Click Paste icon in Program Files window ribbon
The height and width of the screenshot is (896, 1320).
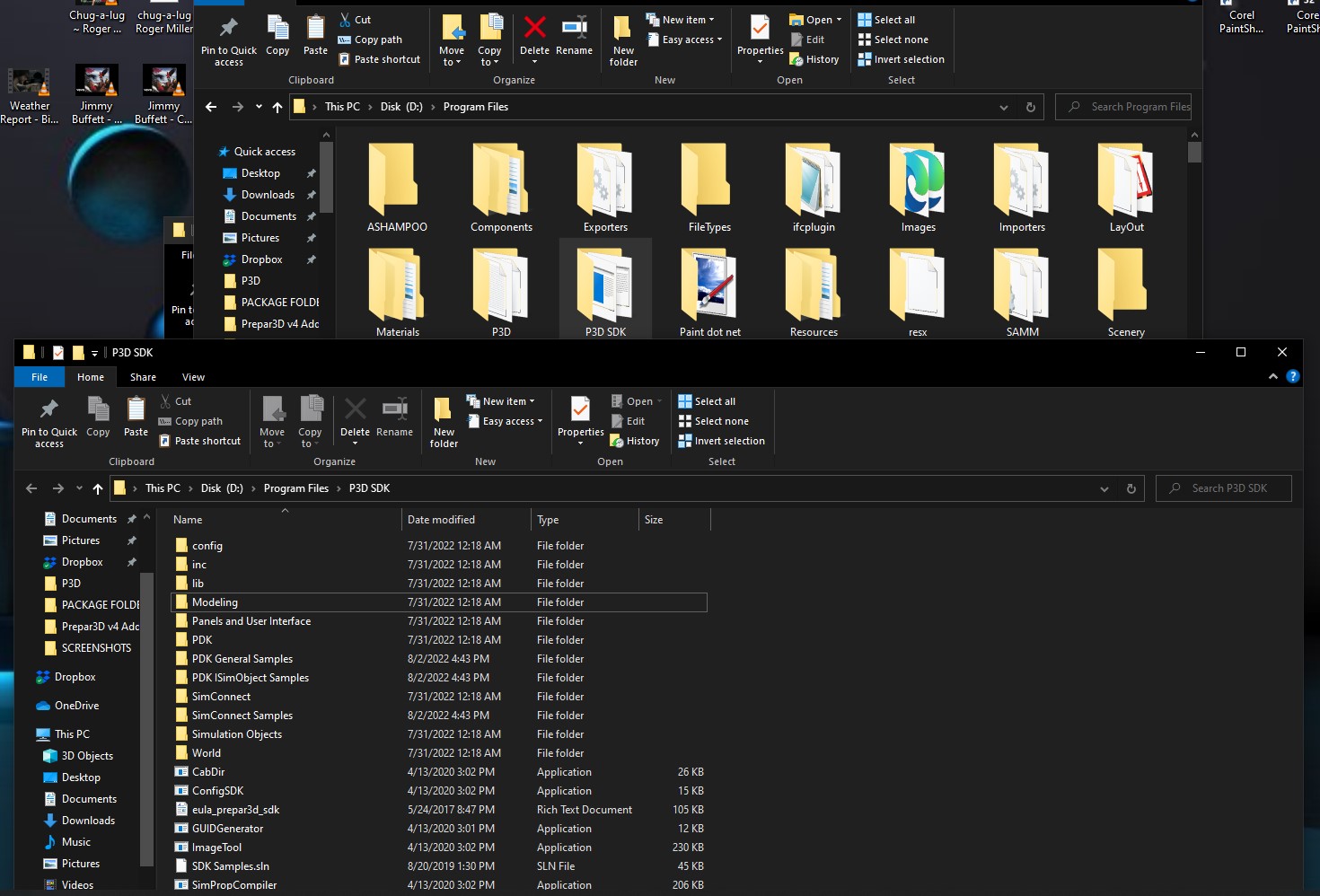(x=315, y=28)
